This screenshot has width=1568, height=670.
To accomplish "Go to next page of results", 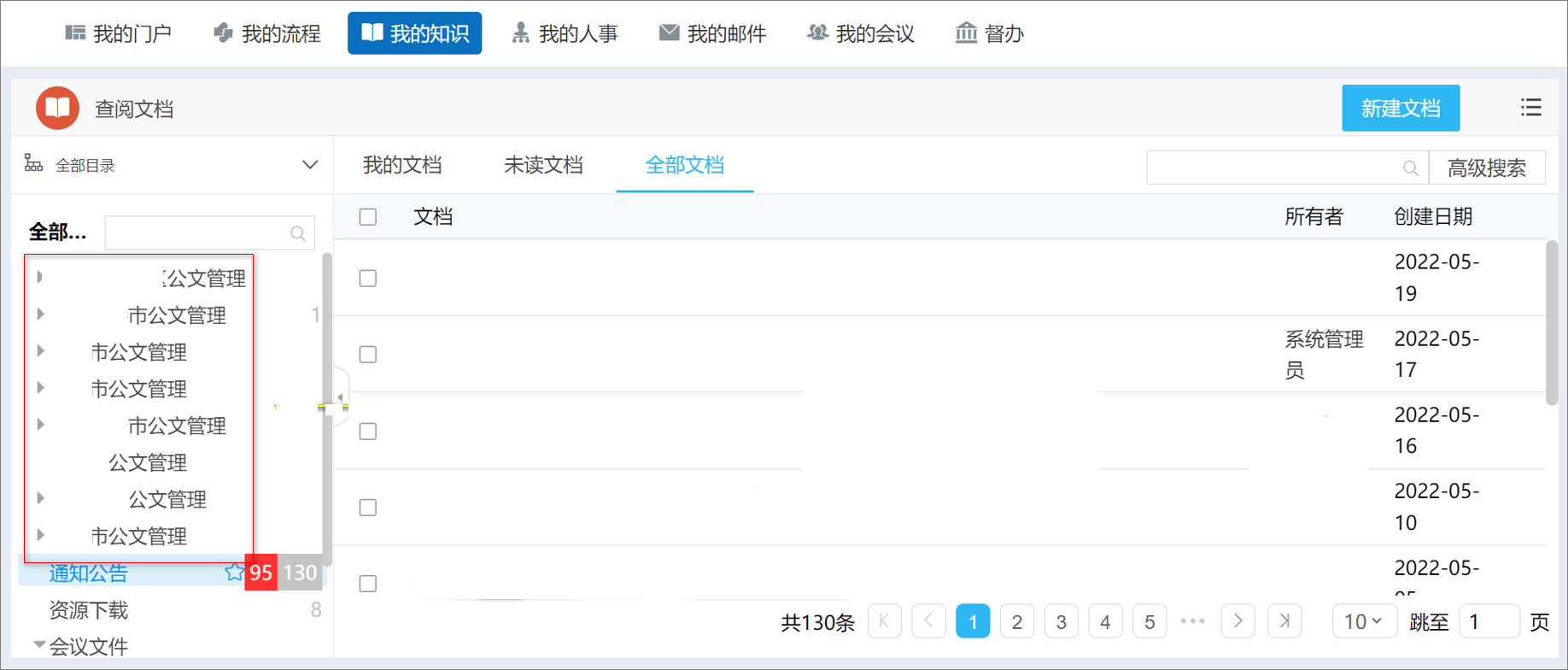I will click(x=1238, y=621).
